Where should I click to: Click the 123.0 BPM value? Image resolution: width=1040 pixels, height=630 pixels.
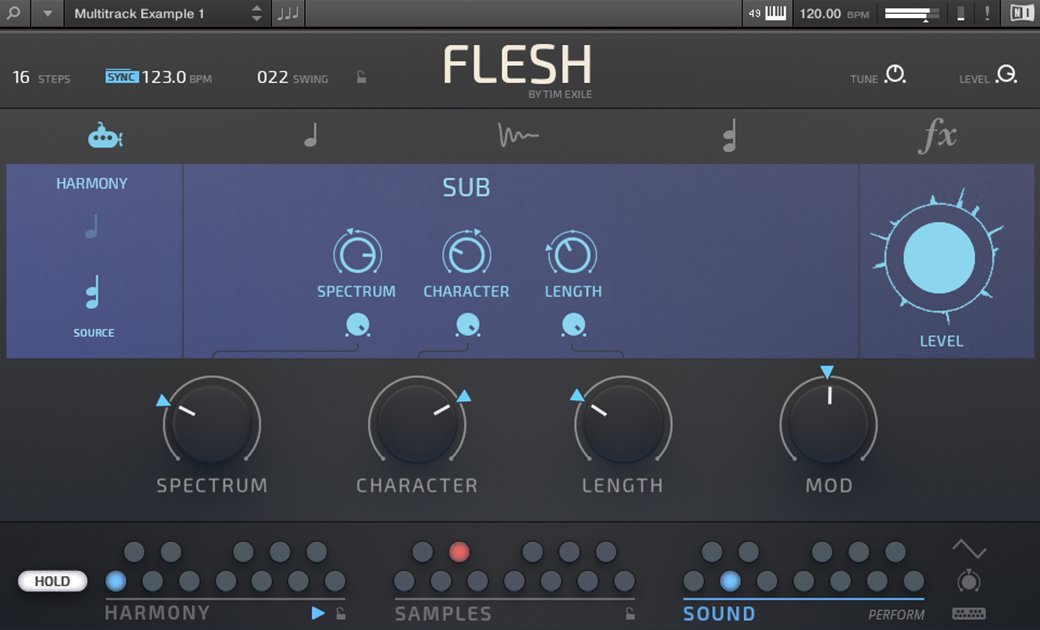[164, 77]
